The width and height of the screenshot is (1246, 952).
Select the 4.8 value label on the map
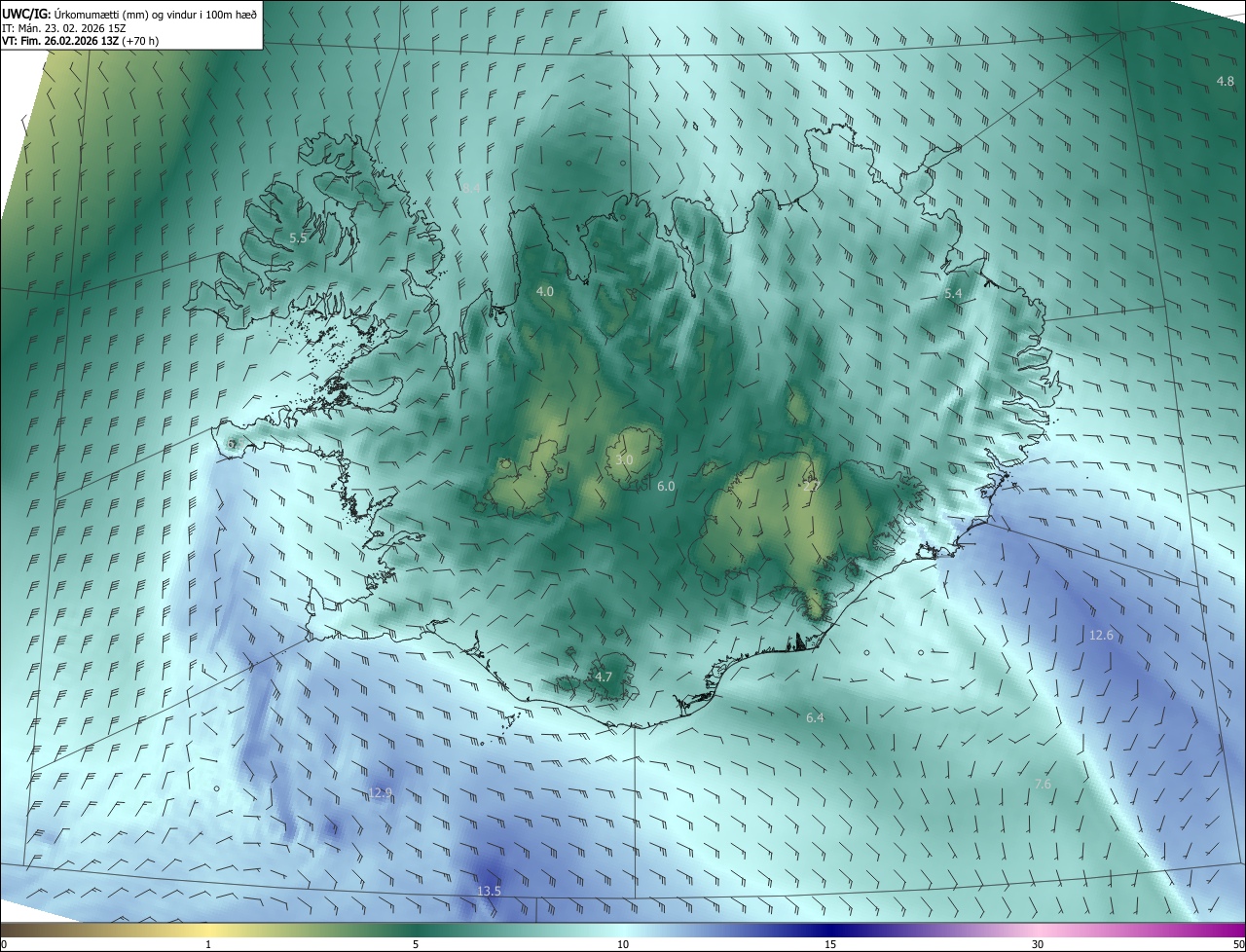(1226, 81)
